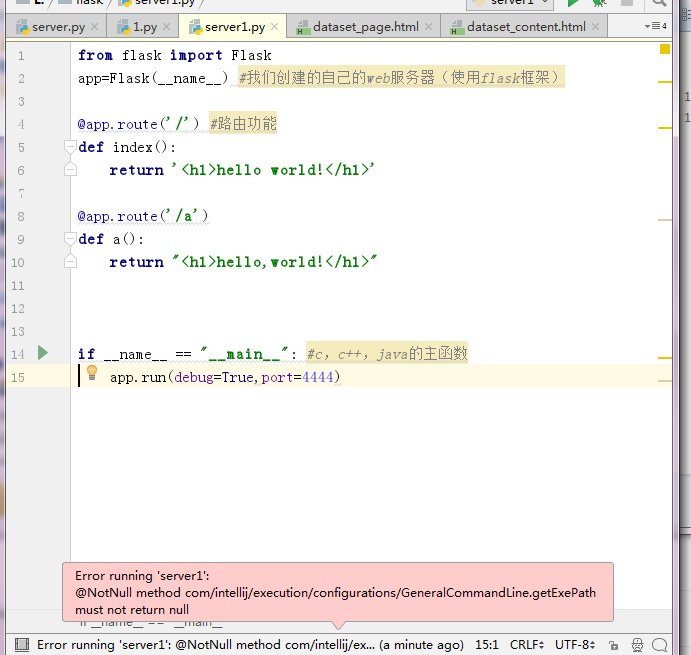Close the dataset_page.html tab
Screen dimensions: 691x655
pyautogui.click(x=428, y=26)
